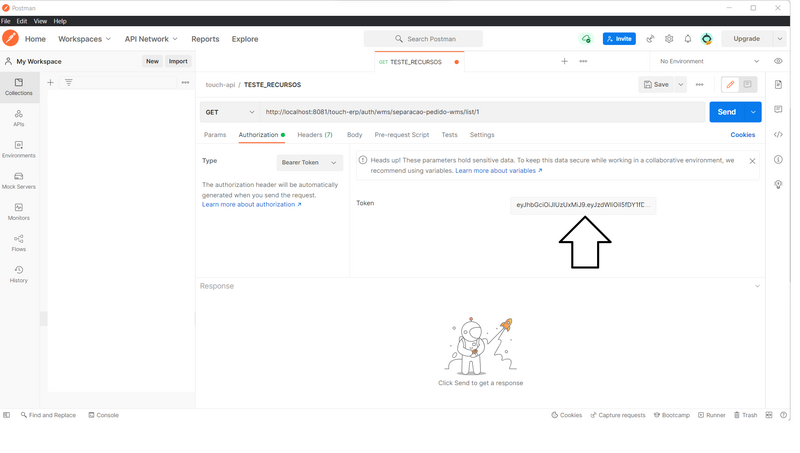Open Learn more about authorization link
The width and height of the screenshot is (800, 453).
pyautogui.click(x=252, y=205)
